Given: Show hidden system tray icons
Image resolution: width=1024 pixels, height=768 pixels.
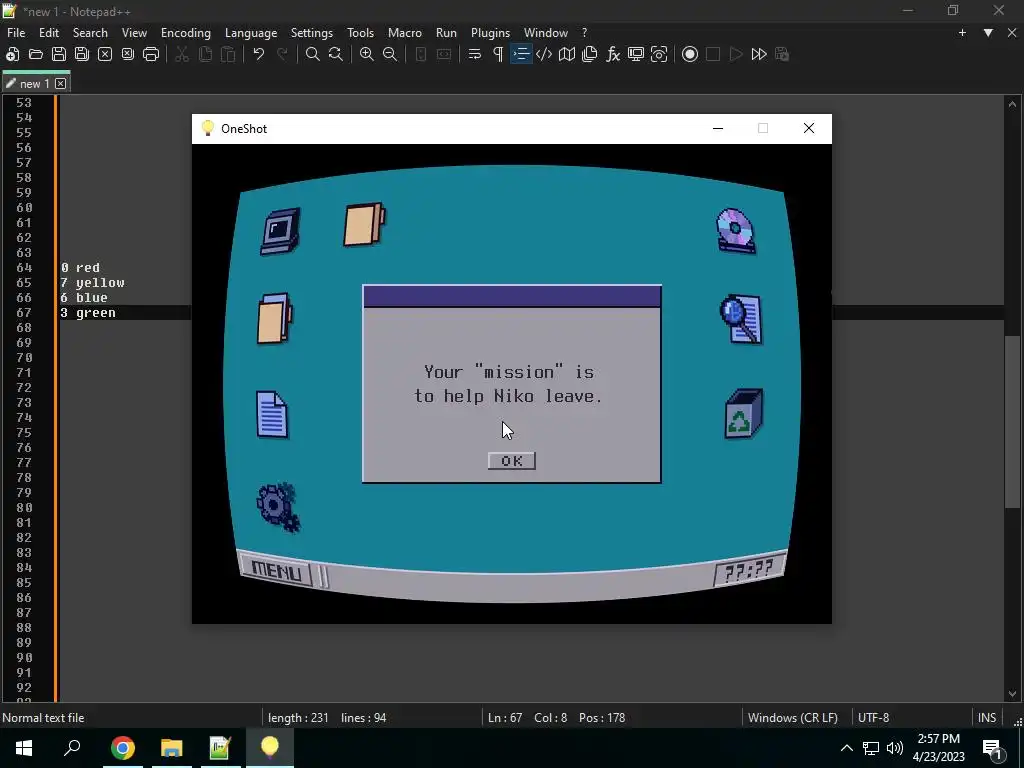Looking at the screenshot, I should tap(846, 748).
